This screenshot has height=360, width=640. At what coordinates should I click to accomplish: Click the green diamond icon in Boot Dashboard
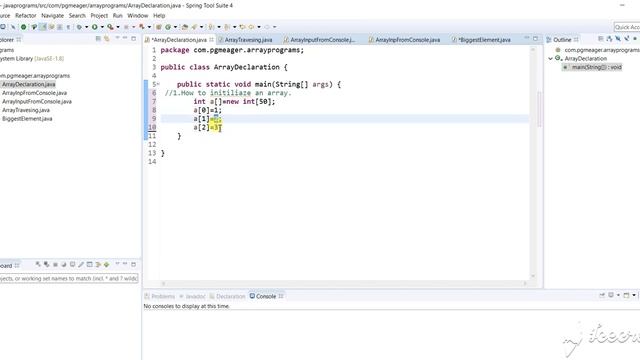pos(107,264)
